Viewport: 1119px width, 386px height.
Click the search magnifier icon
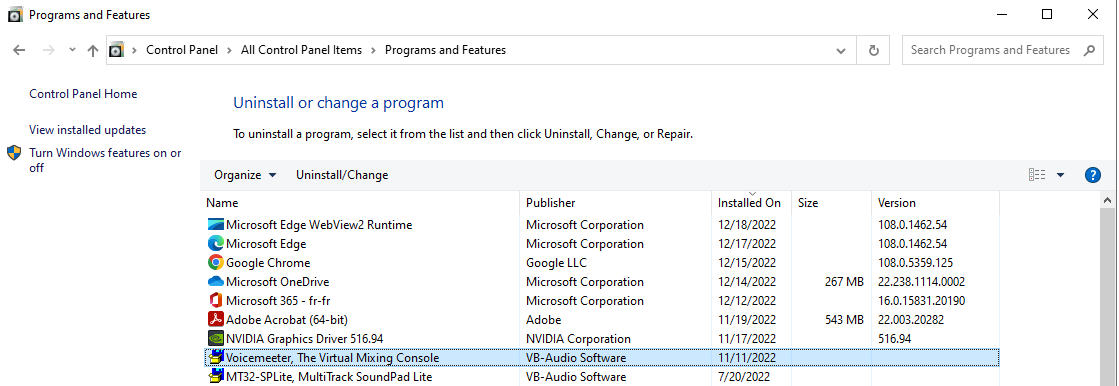tap(1089, 50)
